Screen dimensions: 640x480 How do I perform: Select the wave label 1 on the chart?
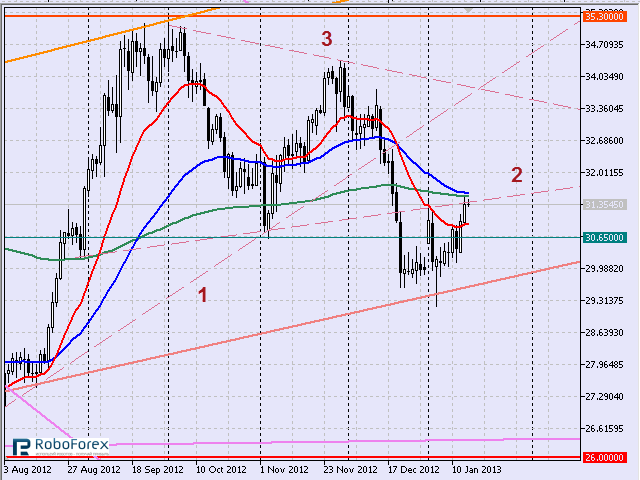coord(202,295)
